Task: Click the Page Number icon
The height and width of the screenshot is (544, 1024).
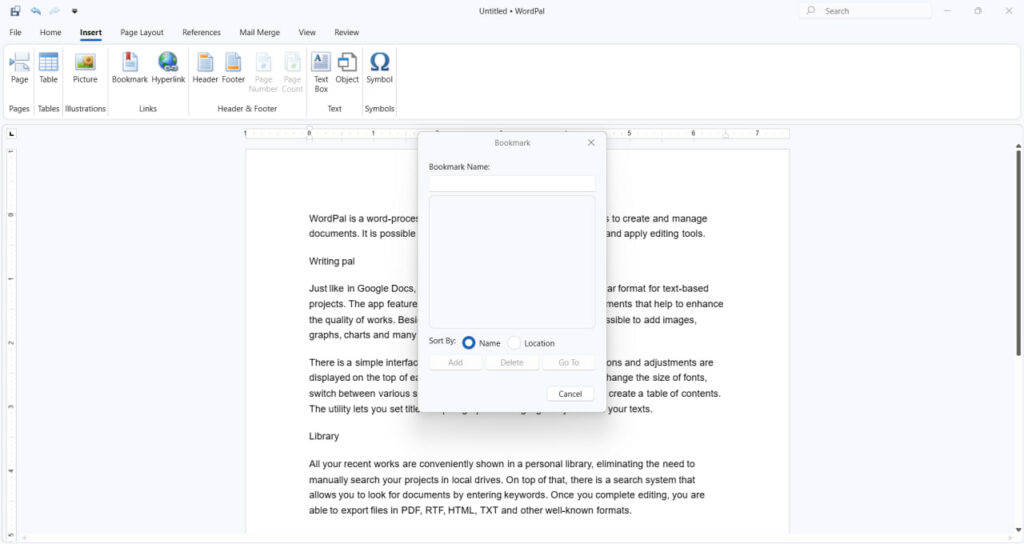Action: (263, 72)
